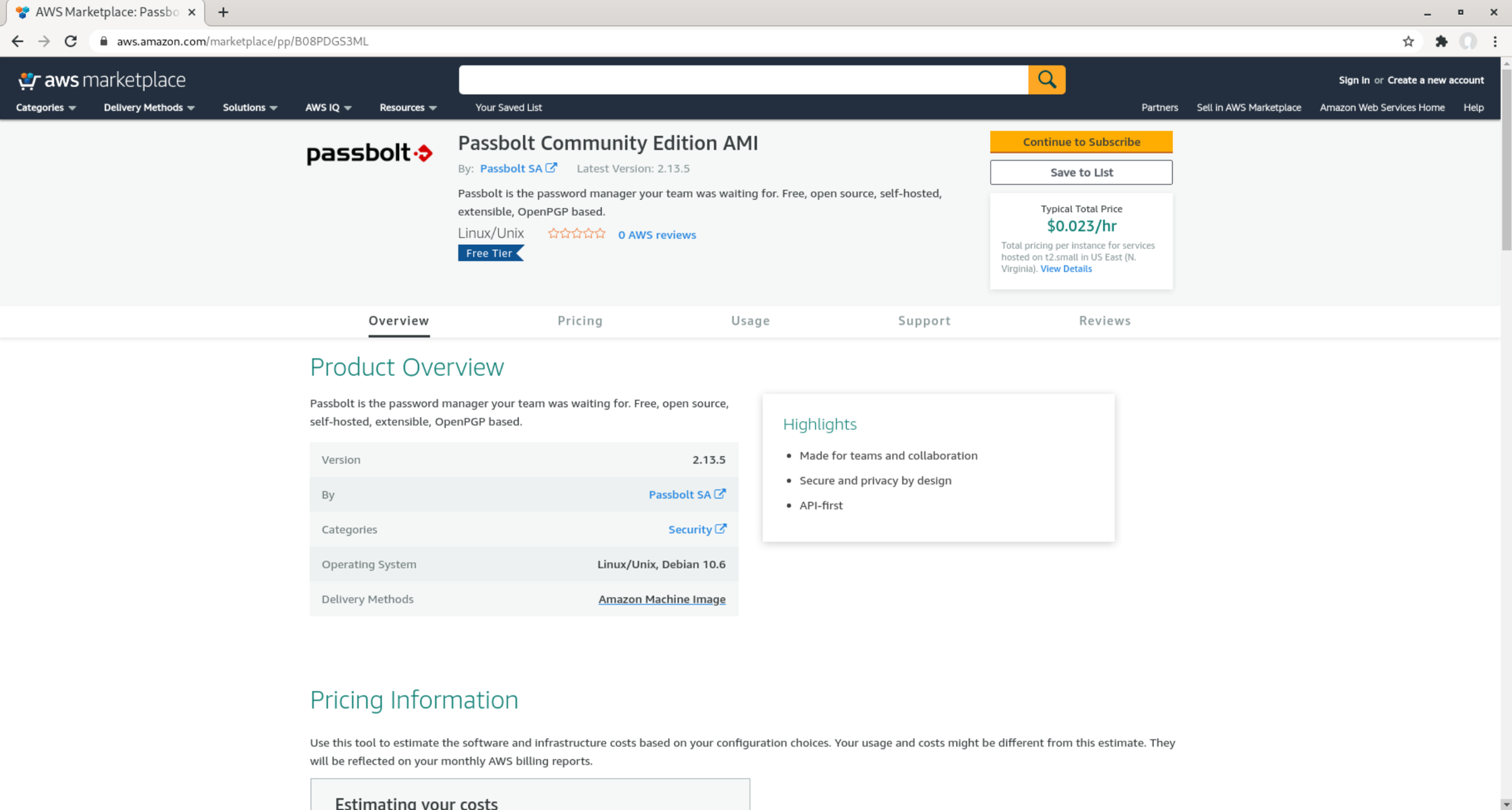Open the Help link
This screenshot has width=1512, height=810.
pos(1473,107)
